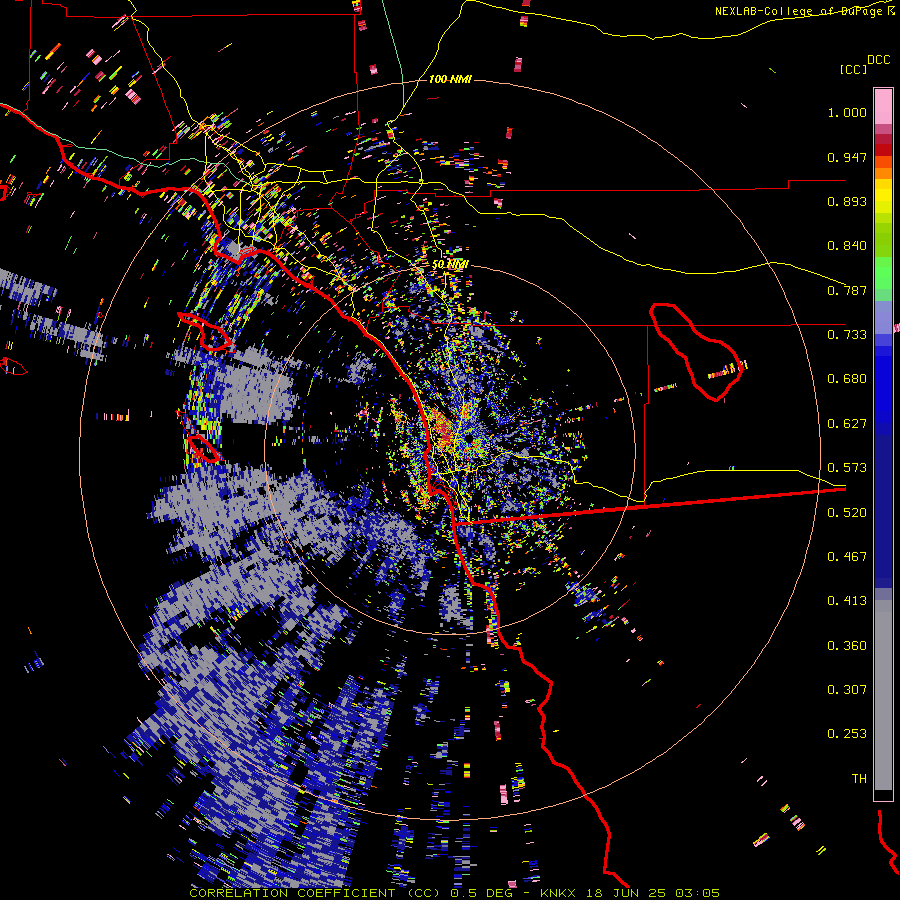Click the Correlation Coefficient caption at bottom
The height and width of the screenshot is (900, 900).
454,893
